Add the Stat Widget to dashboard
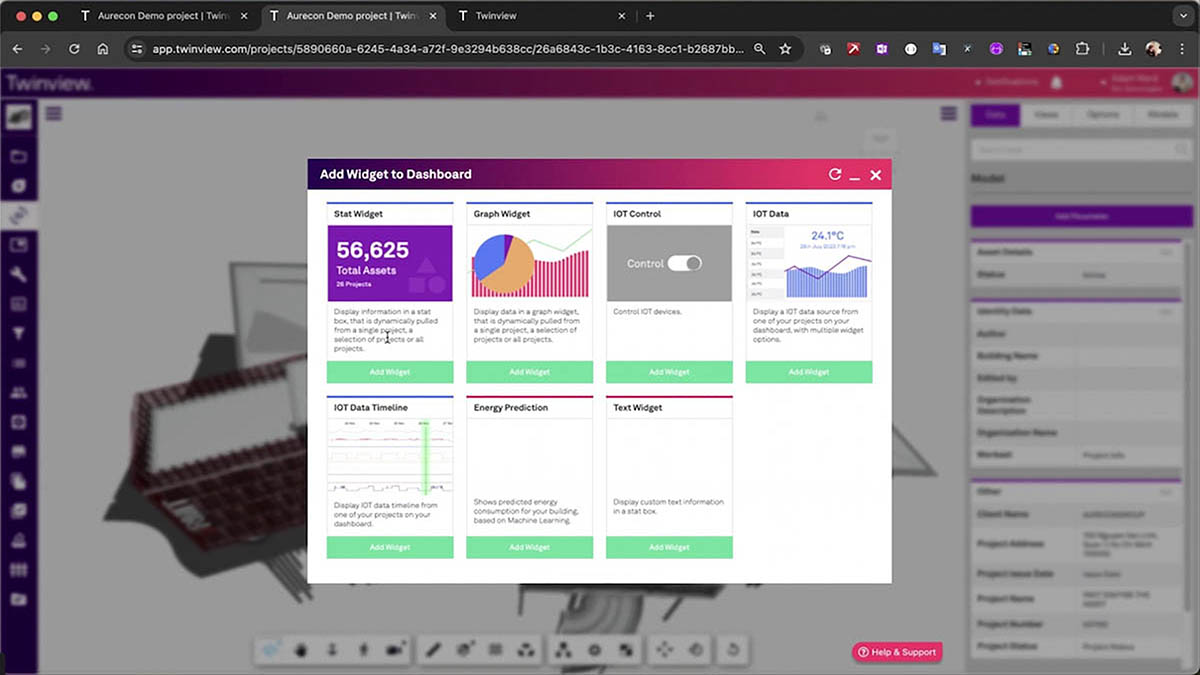This screenshot has width=1200, height=675. point(390,372)
